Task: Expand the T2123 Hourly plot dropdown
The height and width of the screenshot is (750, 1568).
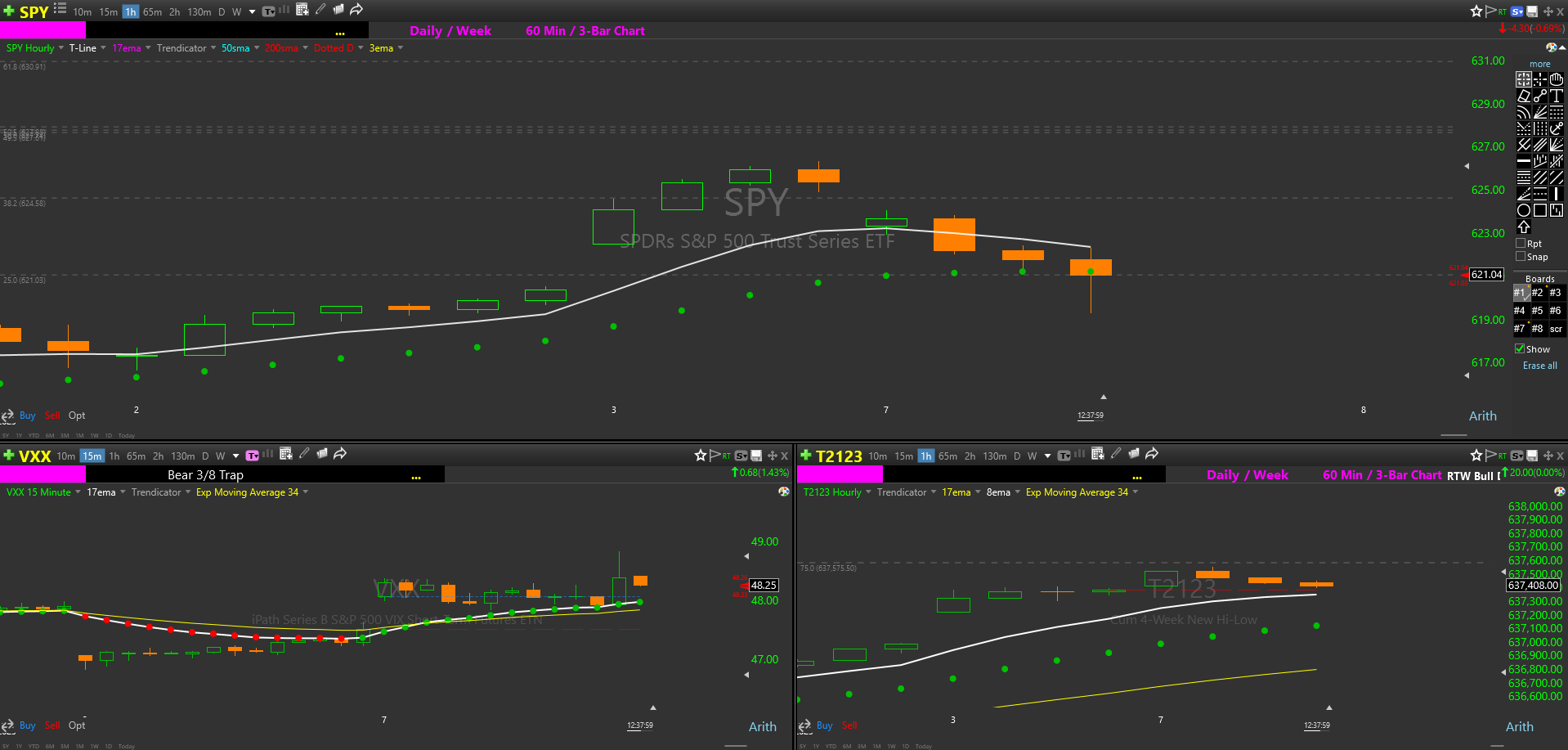Action: tap(868, 492)
